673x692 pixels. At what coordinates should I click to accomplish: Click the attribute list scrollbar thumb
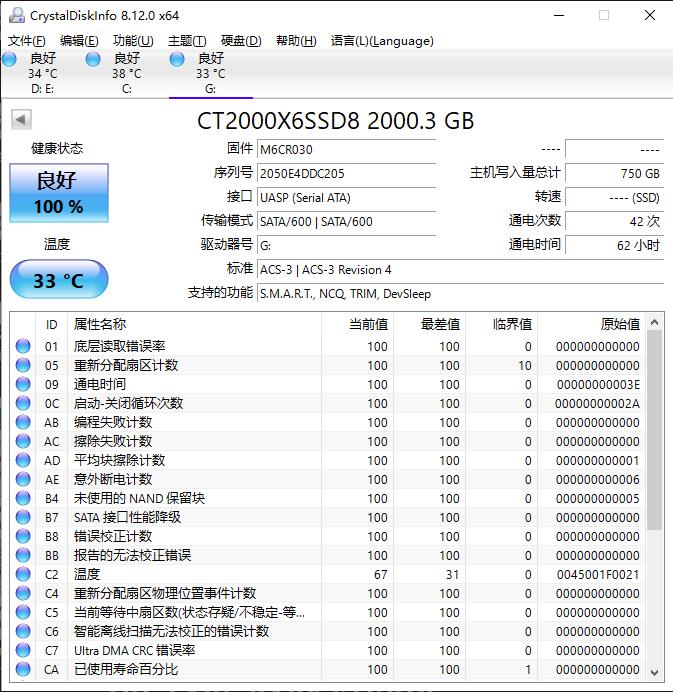click(x=655, y=430)
